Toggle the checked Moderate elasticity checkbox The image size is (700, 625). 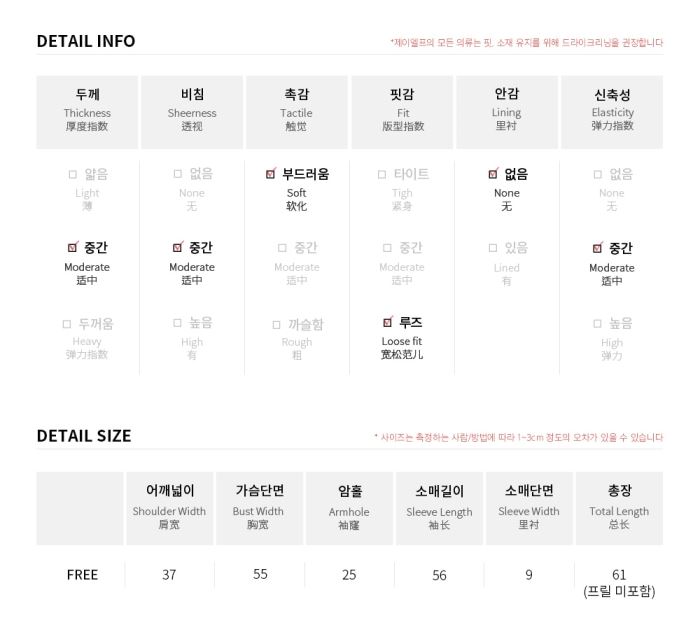tap(597, 248)
